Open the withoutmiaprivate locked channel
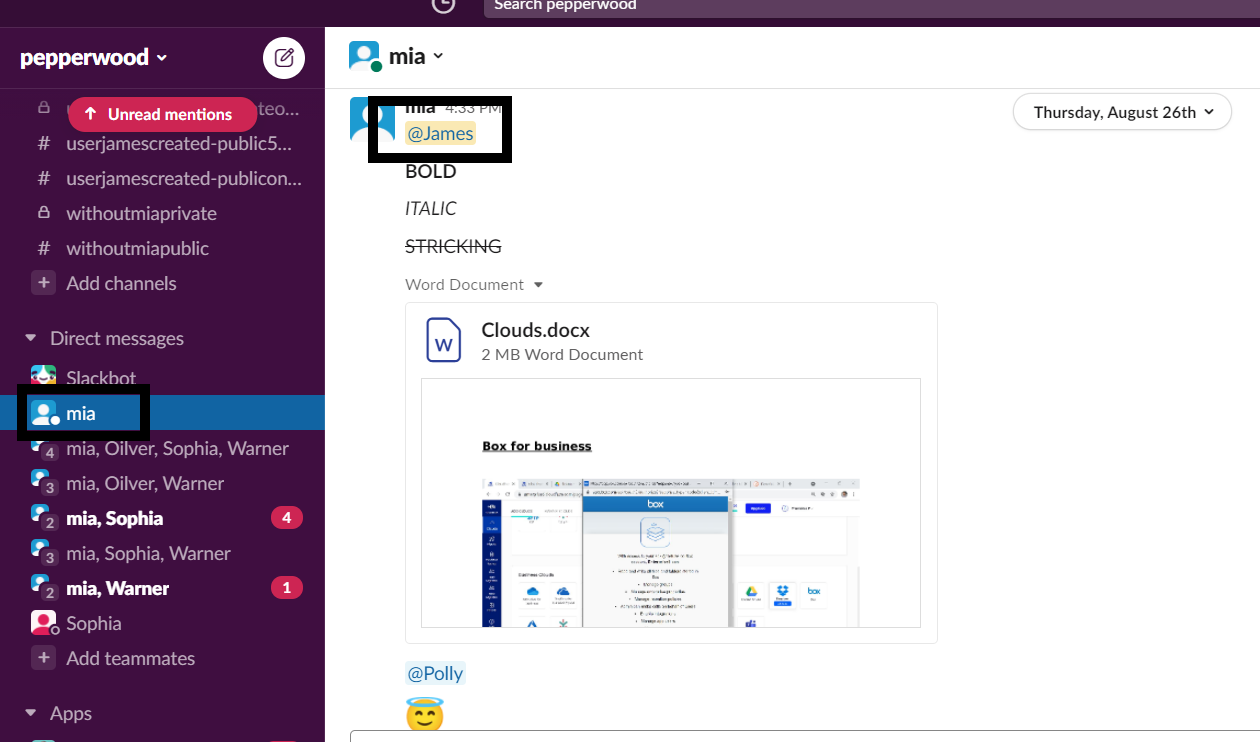The height and width of the screenshot is (742, 1260). pos(141,213)
